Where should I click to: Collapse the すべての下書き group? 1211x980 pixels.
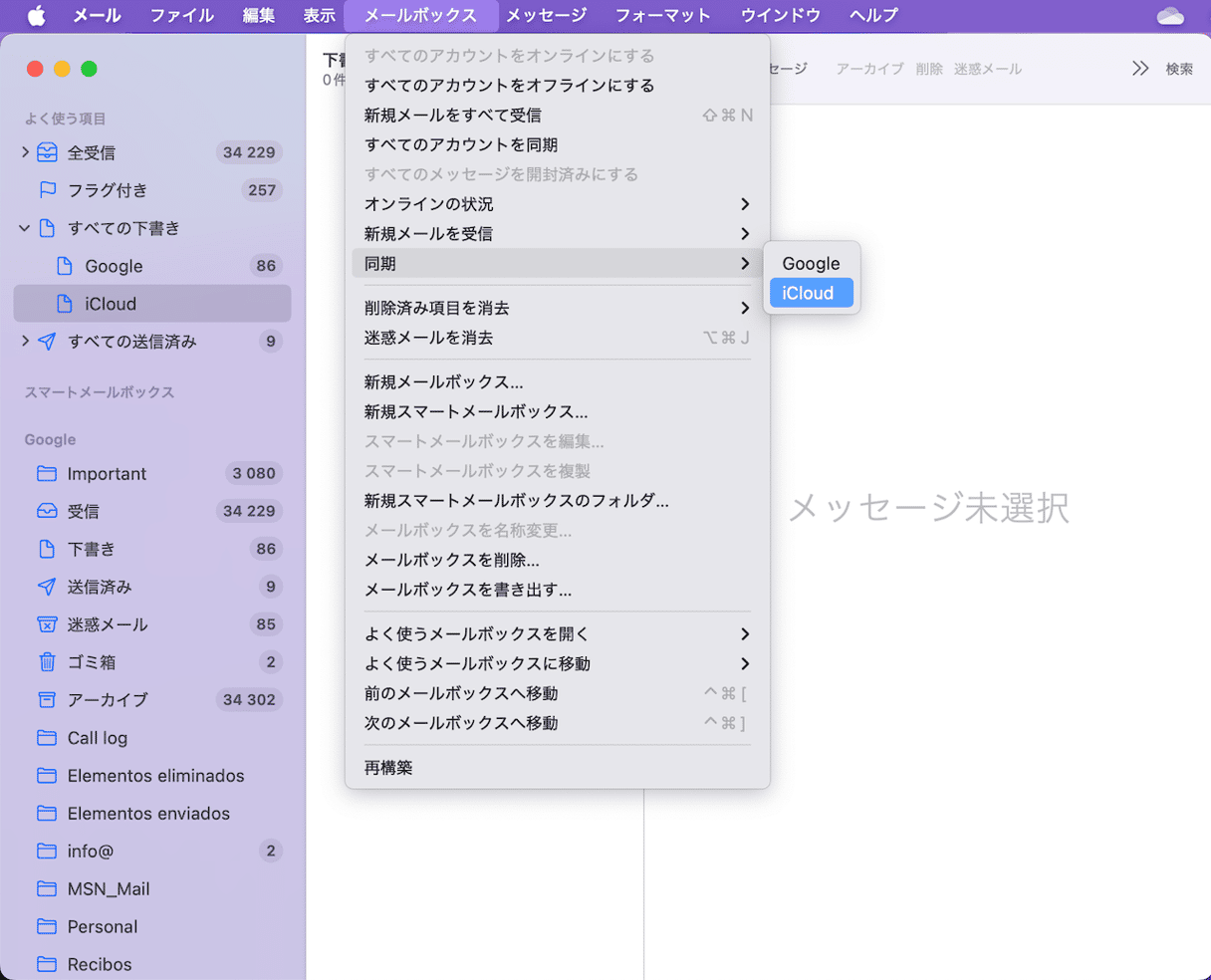pos(25,228)
